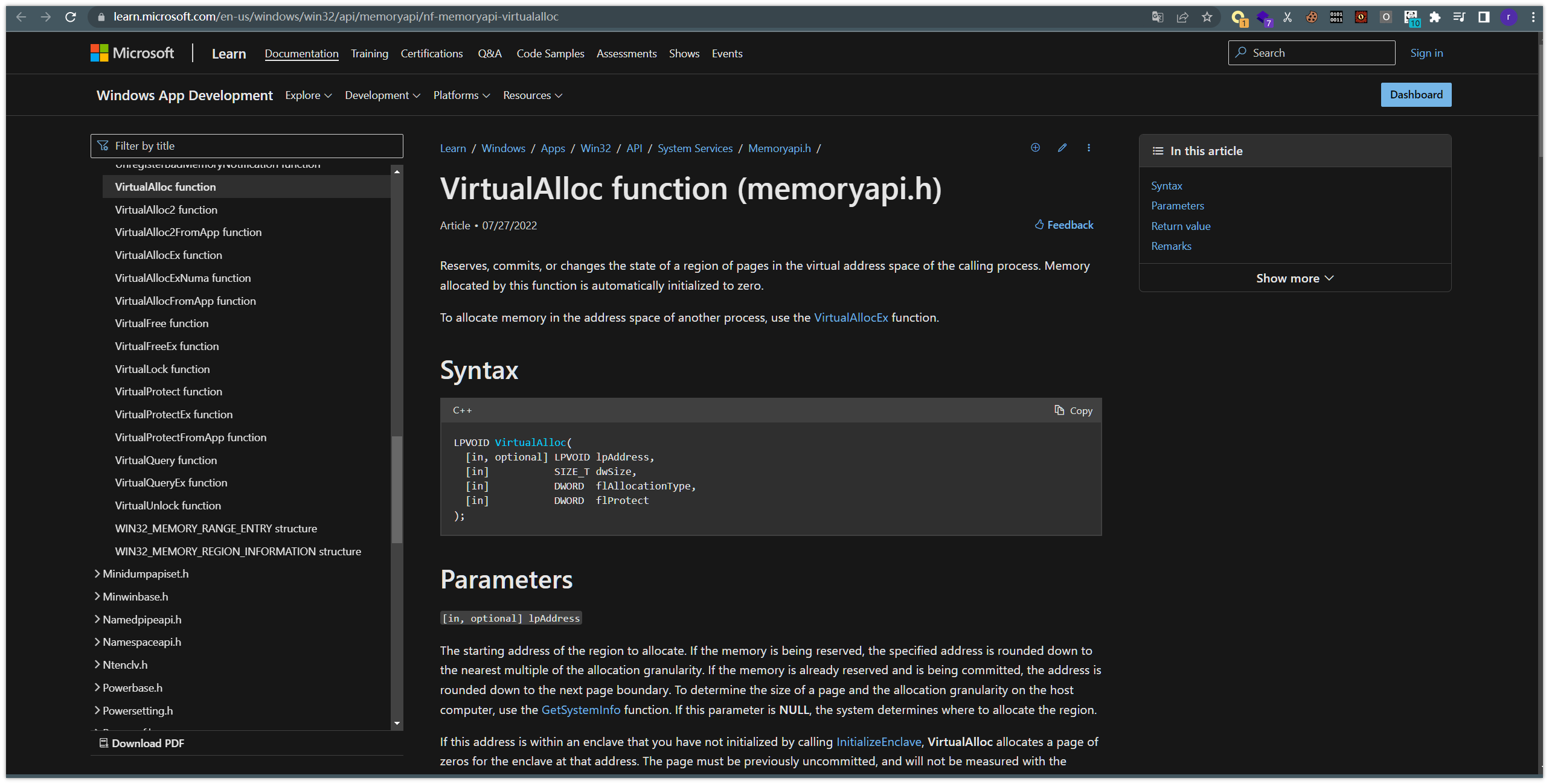Open the cookie extension
Image resolution: width=1549 pixels, height=784 pixels.
point(1312,17)
